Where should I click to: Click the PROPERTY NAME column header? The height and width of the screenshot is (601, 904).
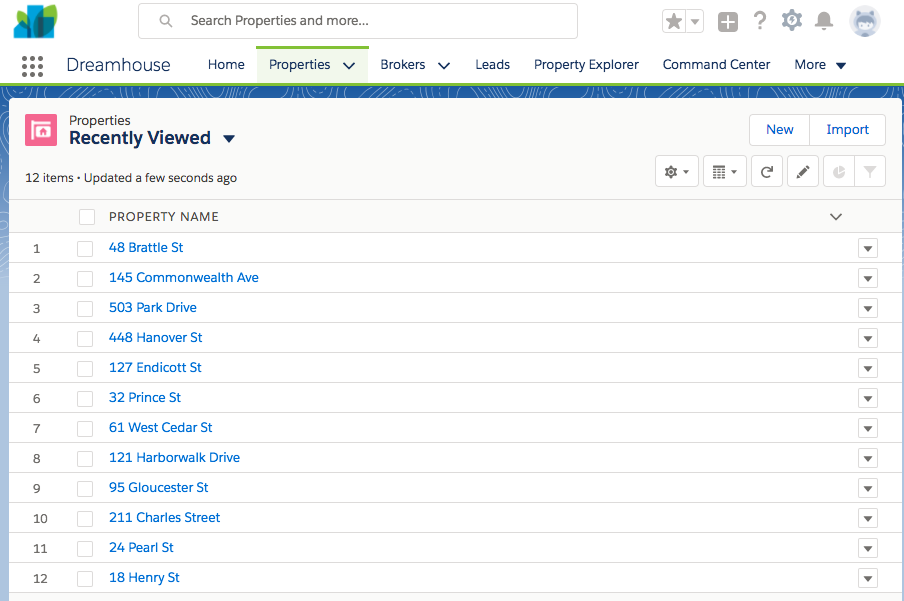[x=164, y=217]
